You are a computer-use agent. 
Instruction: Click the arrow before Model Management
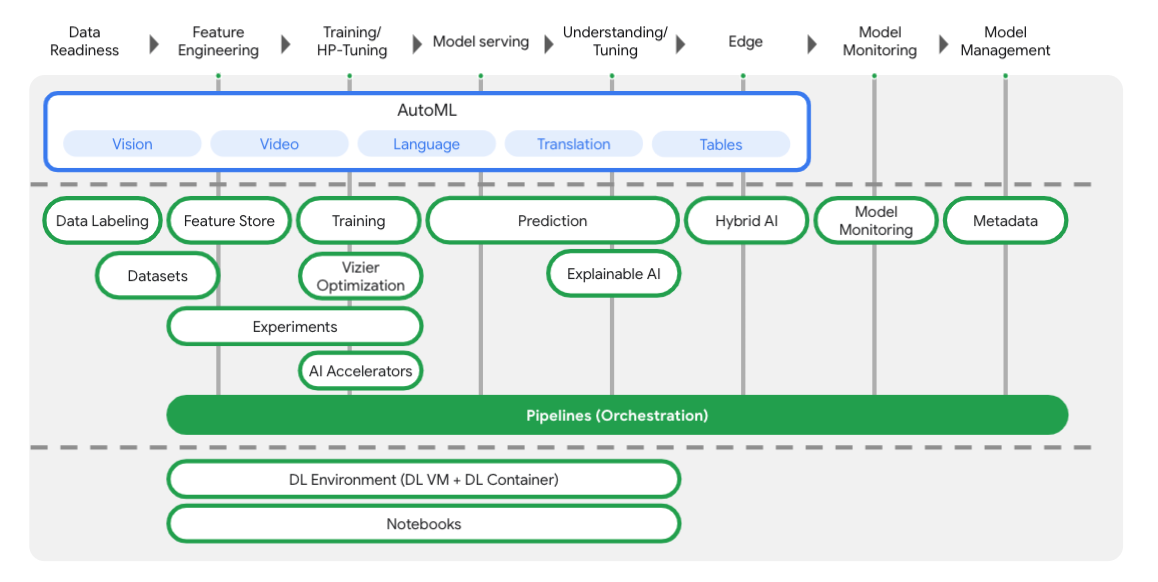click(943, 44)
